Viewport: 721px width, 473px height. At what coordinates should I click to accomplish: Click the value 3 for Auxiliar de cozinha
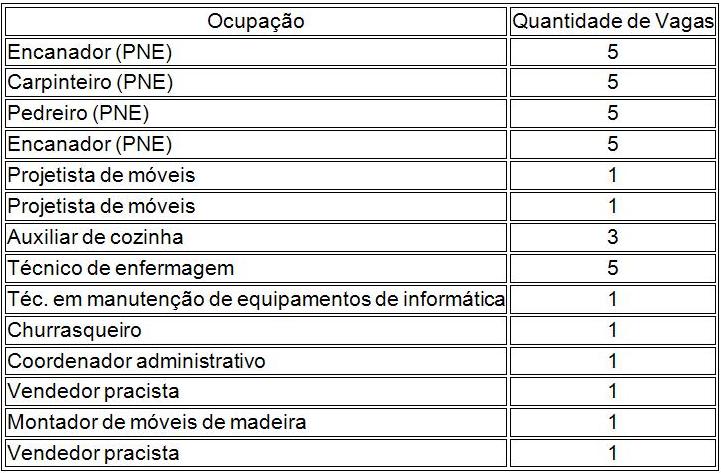612,237
